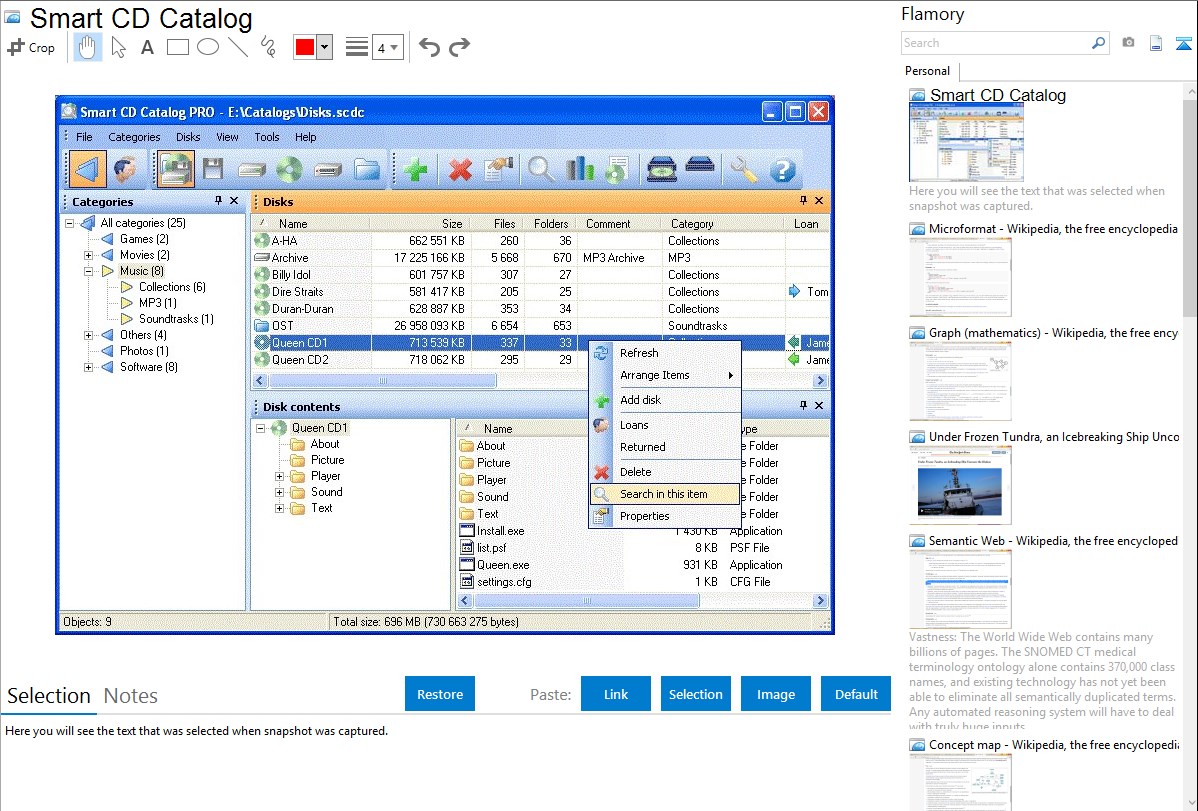Open the color picker dropdown arrow
Screen dimensions: 1198x811
coord(324,47)
